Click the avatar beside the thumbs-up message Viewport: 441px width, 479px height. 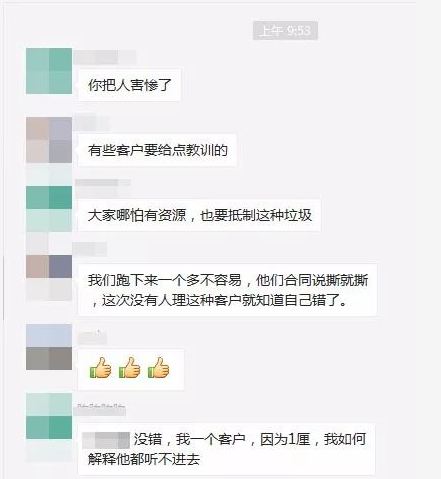click(49, 347)
